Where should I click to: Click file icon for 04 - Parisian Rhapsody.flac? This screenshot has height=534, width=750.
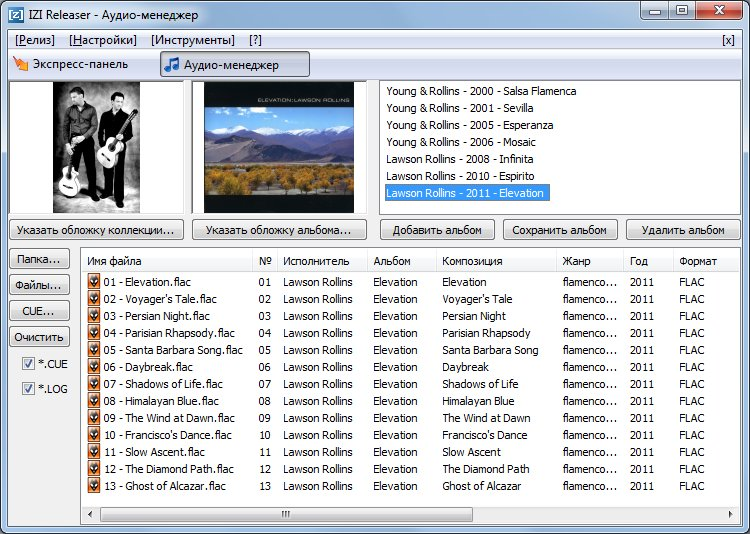point(94,333)
